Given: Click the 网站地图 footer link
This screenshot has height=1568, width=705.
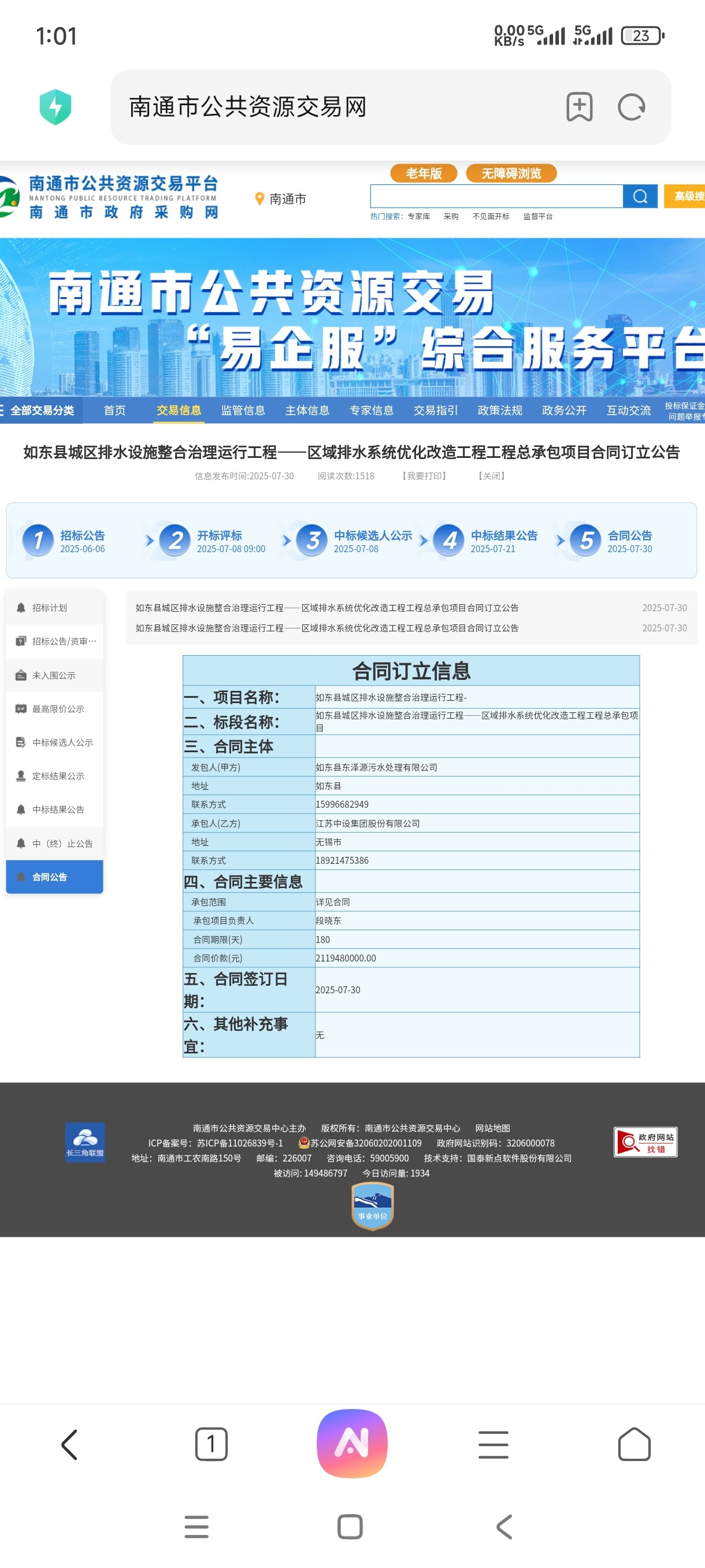Looking at the screenshot, I should click(x=493, y=1128).
